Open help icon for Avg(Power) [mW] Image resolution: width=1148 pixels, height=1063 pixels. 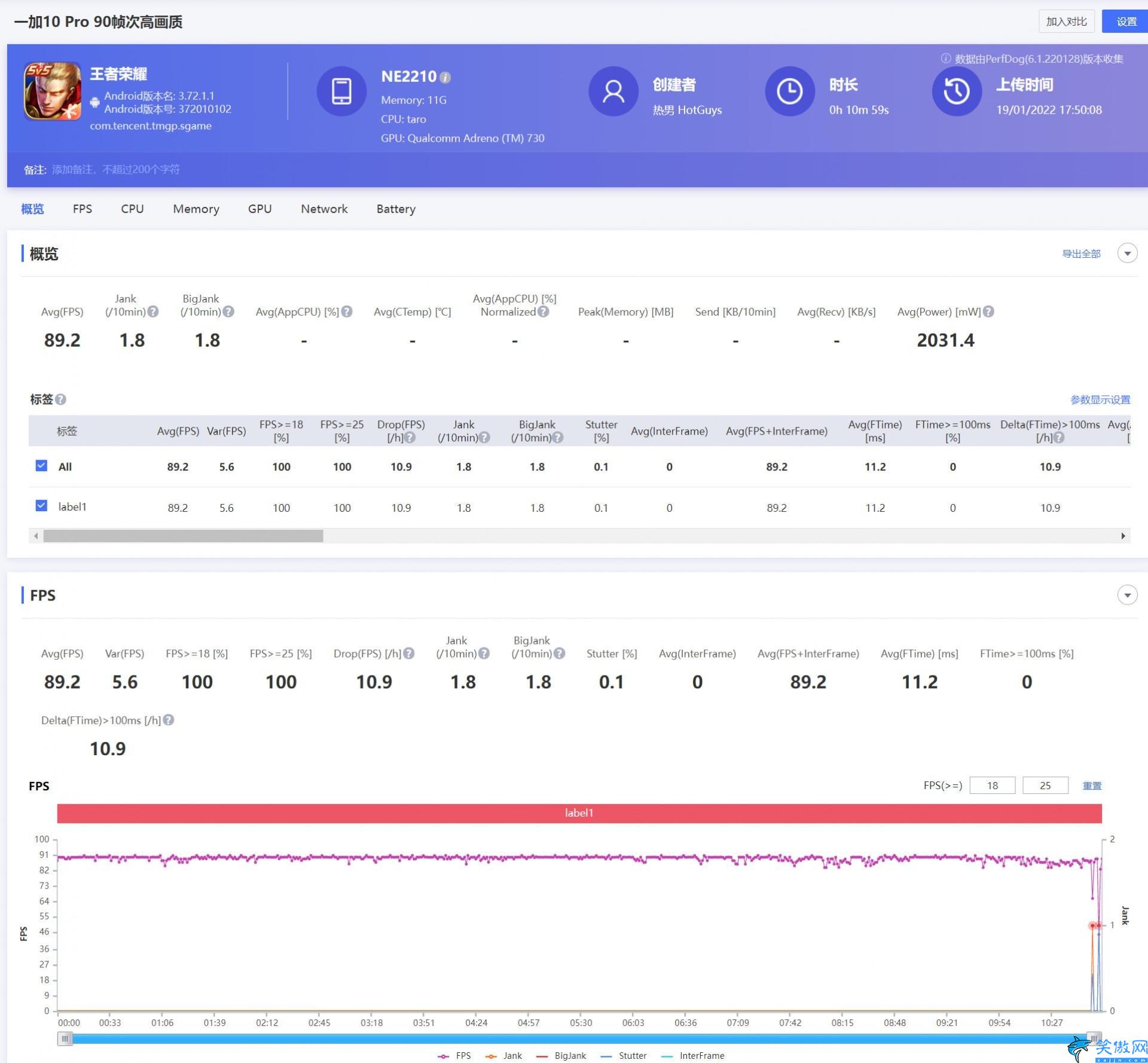(988, 311)
